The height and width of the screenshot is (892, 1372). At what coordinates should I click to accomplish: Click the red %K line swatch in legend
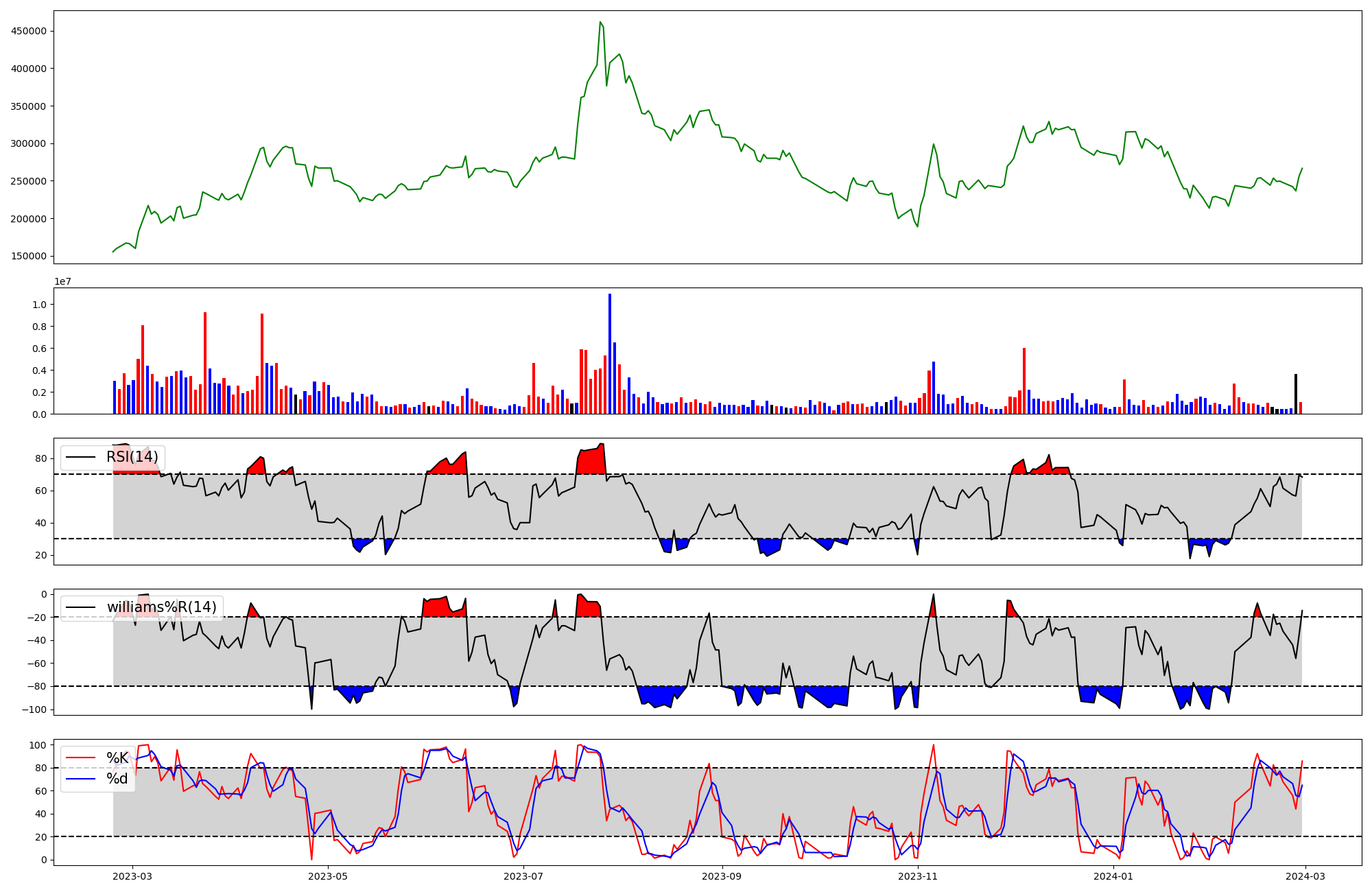pos(81,758)
